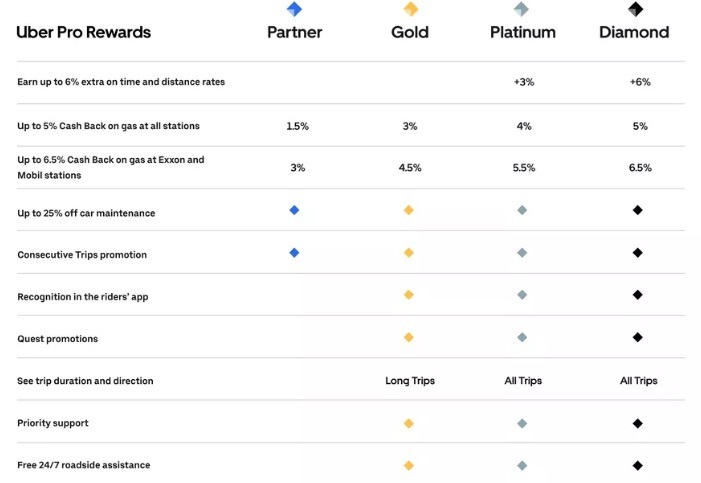This screenshot has height=483, width=701.
Task: Click the blue Partner tier icon in header
Action: pos(294,10)
